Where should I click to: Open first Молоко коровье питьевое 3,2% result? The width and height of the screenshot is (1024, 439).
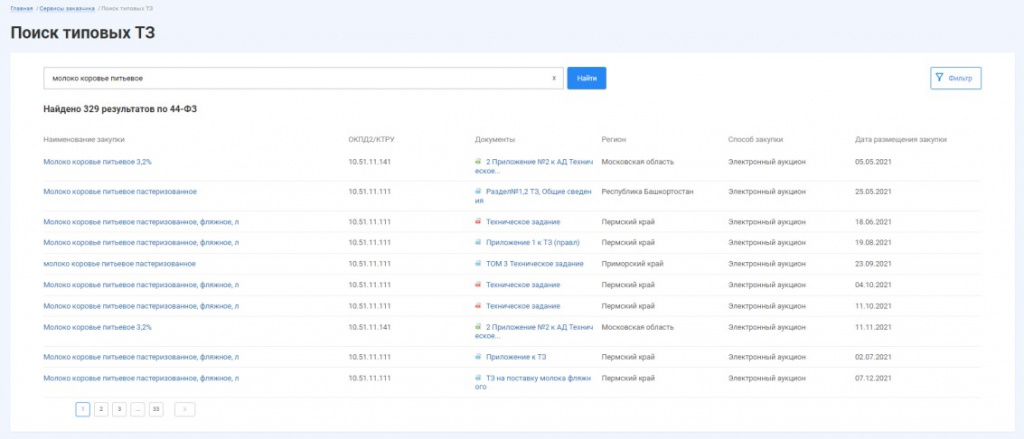click(97, 161)
